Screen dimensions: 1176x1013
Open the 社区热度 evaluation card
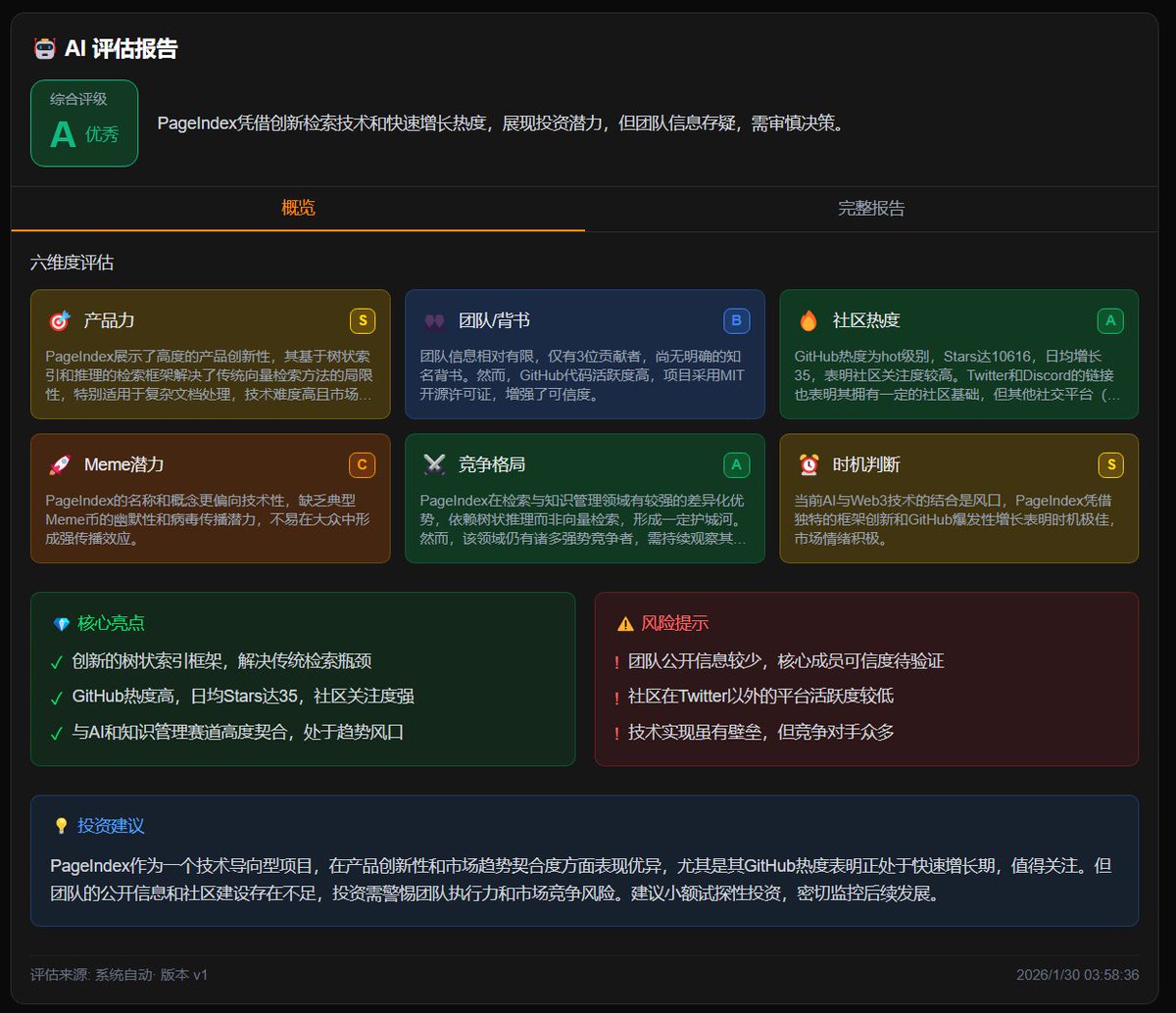[x=959, y=354]
